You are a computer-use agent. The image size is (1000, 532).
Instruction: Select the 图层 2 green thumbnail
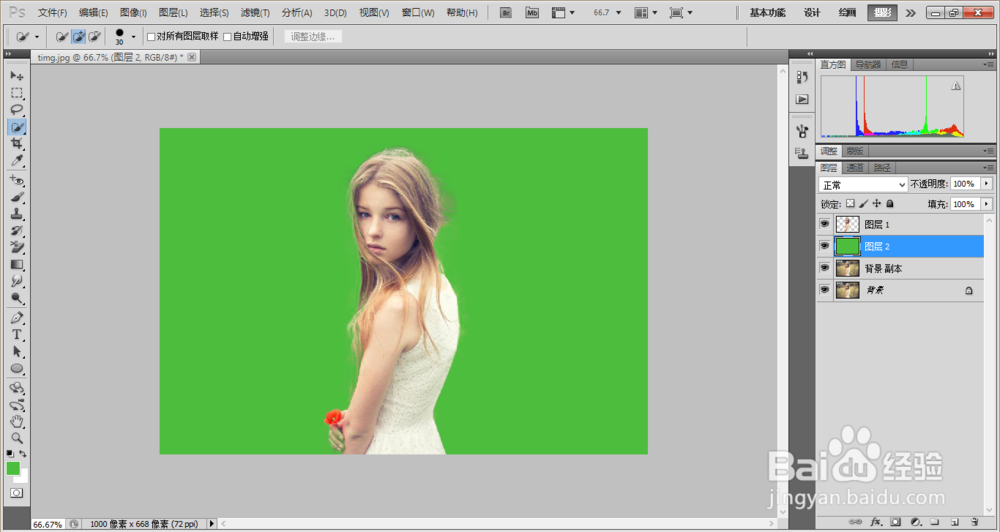(848, 246)
